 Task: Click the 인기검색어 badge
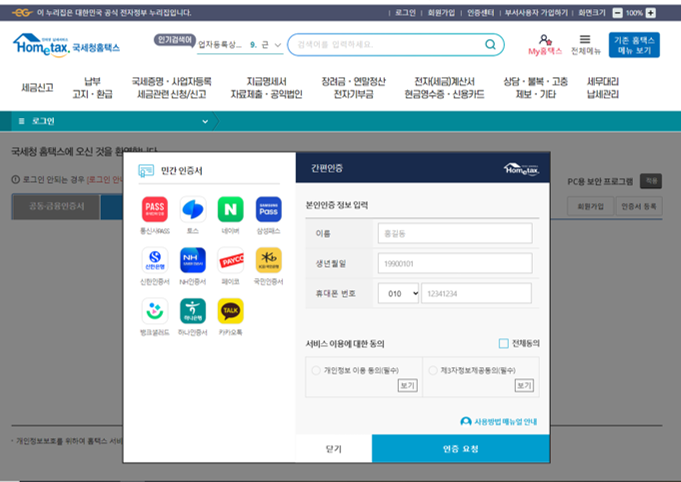(175, 40)
